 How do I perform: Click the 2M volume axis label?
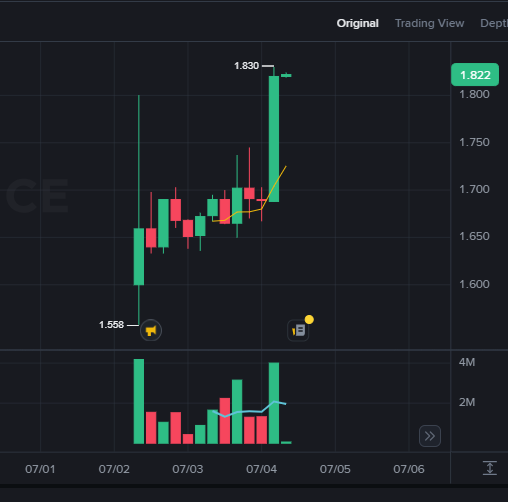point(467,402)
